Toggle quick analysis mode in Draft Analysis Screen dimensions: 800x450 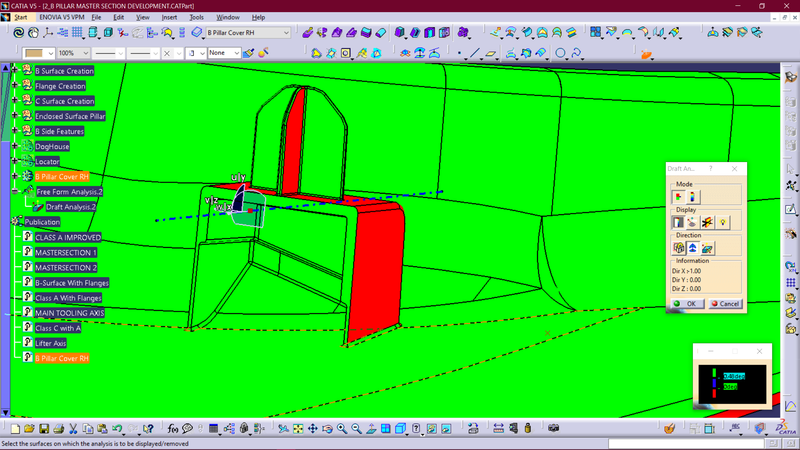pos(679,196)
